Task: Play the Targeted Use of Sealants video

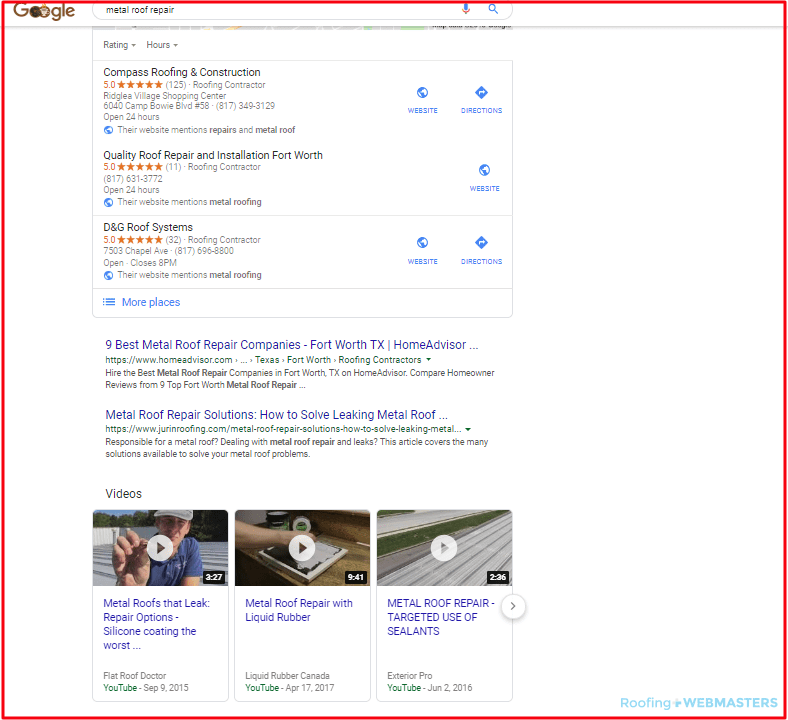Action: point(444,548)
